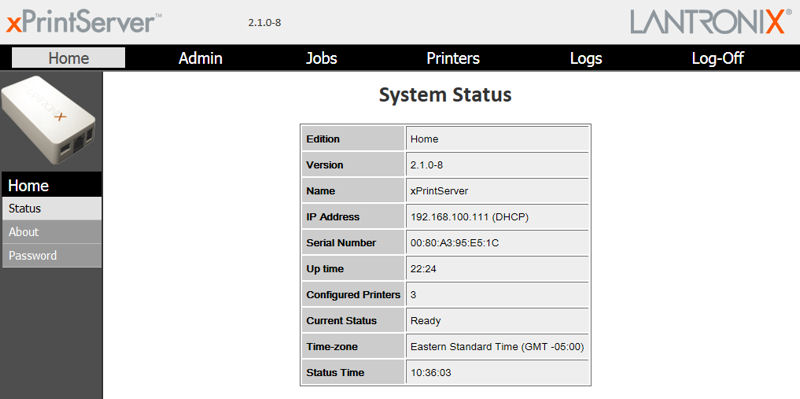Click the Edition label cell
Viewport: 800px width, 399px height.
[x=353, y=139]
